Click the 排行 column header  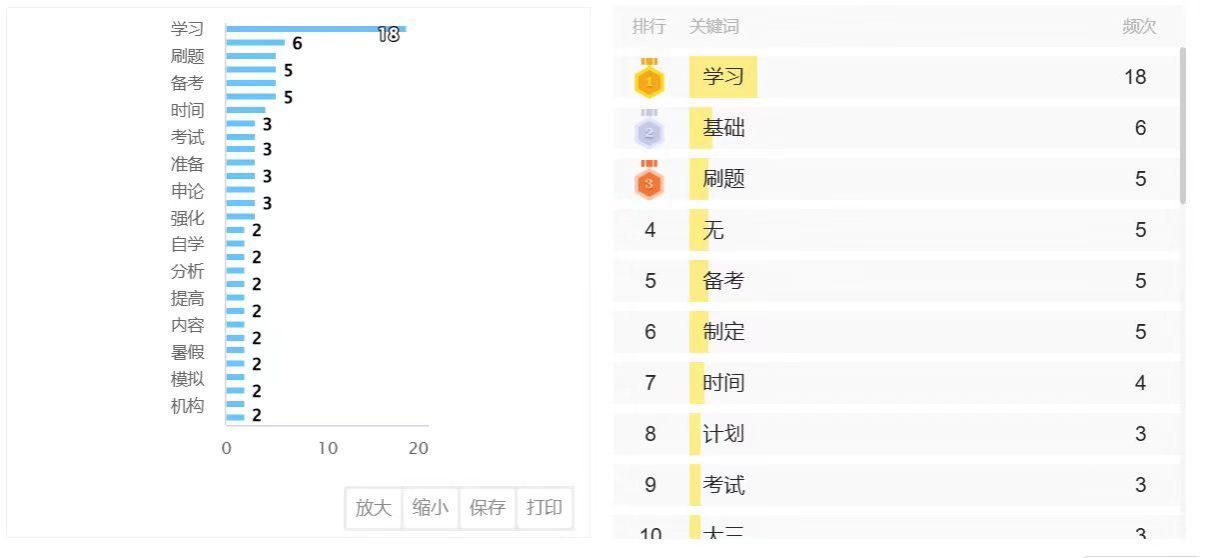649,27
